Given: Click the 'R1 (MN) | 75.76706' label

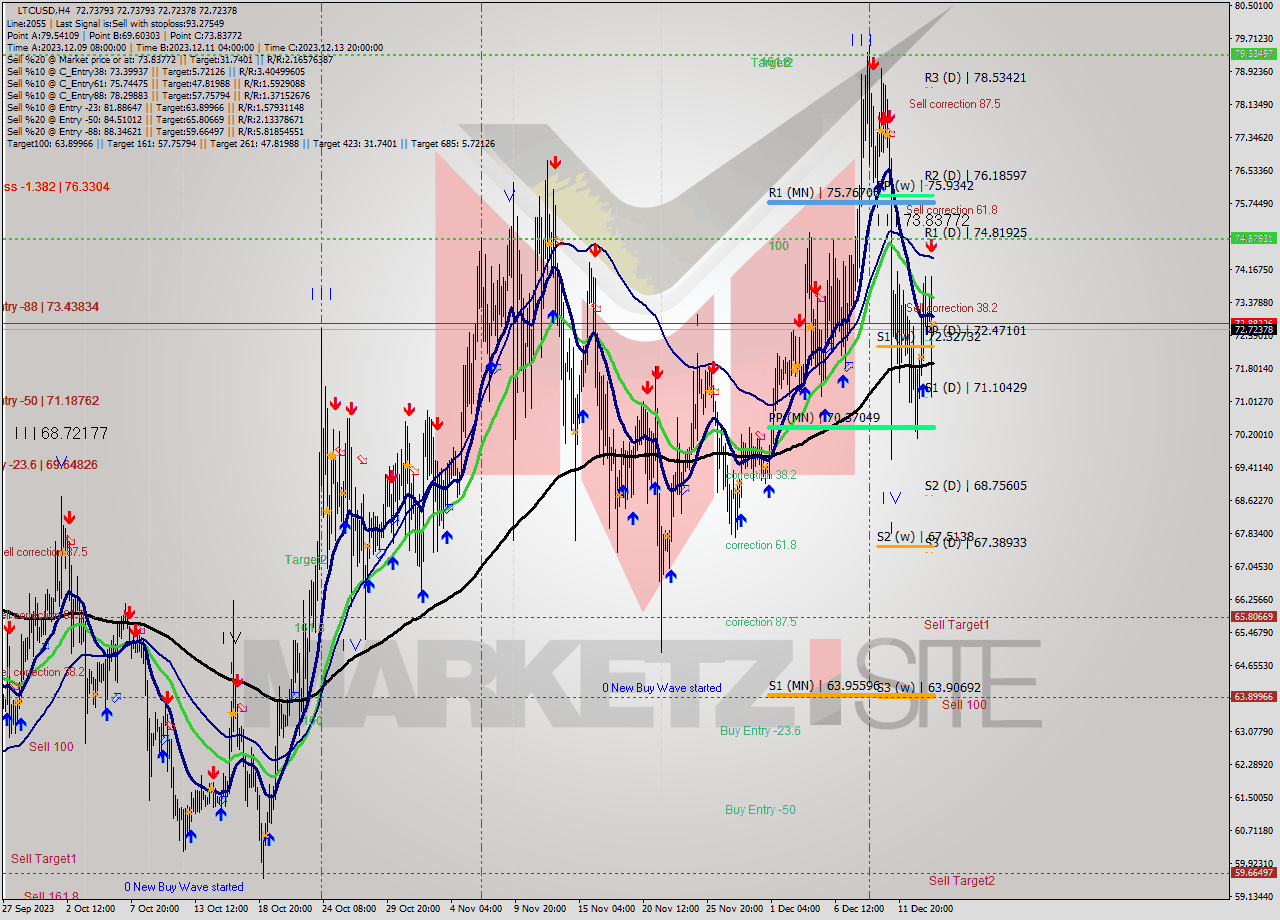Looking at the screenshot, I should point(823,192).
